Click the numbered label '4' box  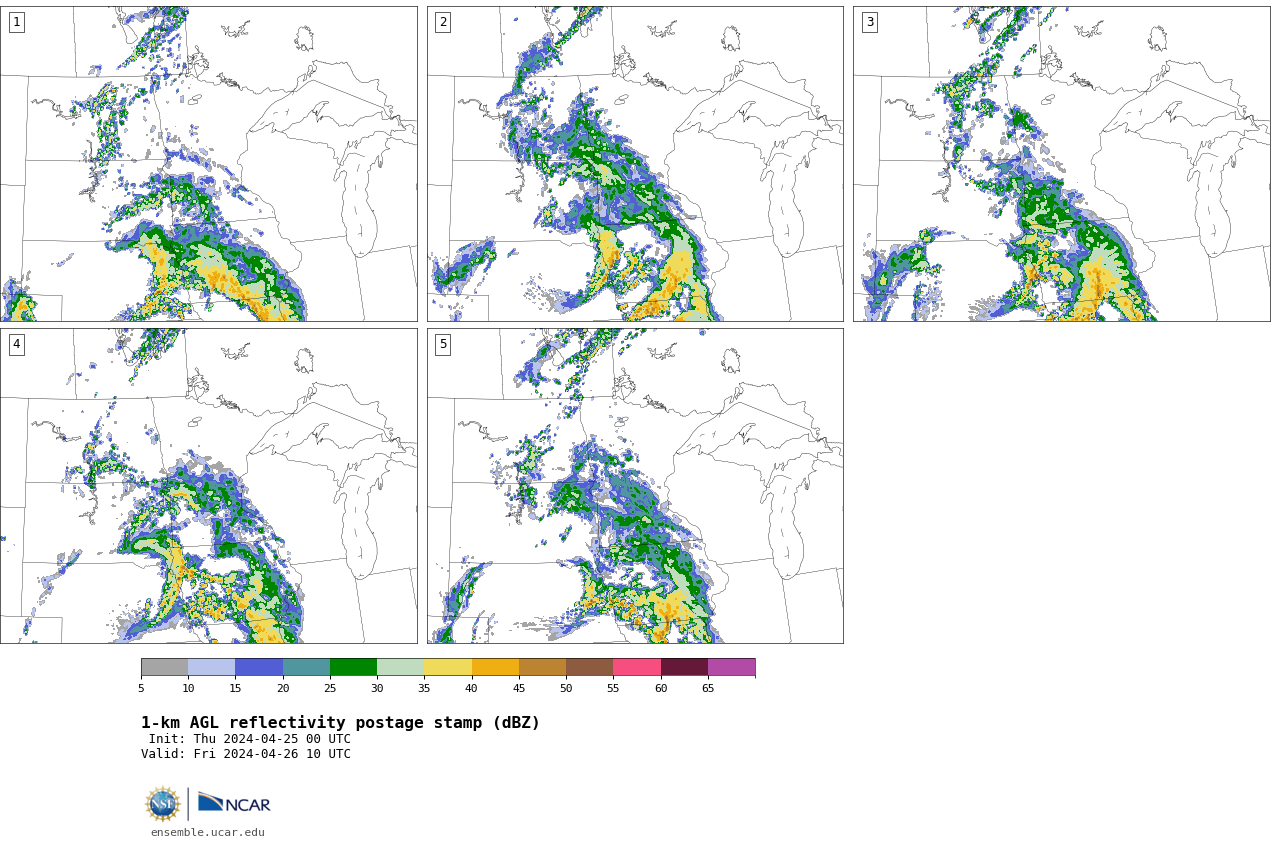[16, 344]
